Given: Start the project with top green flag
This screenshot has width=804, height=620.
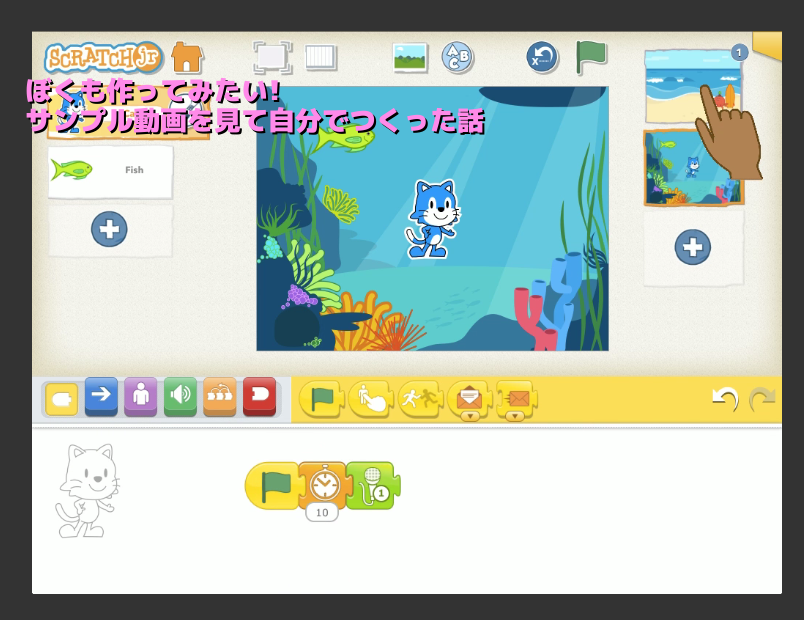Looking at the screenshot, I should pos(591,56).
